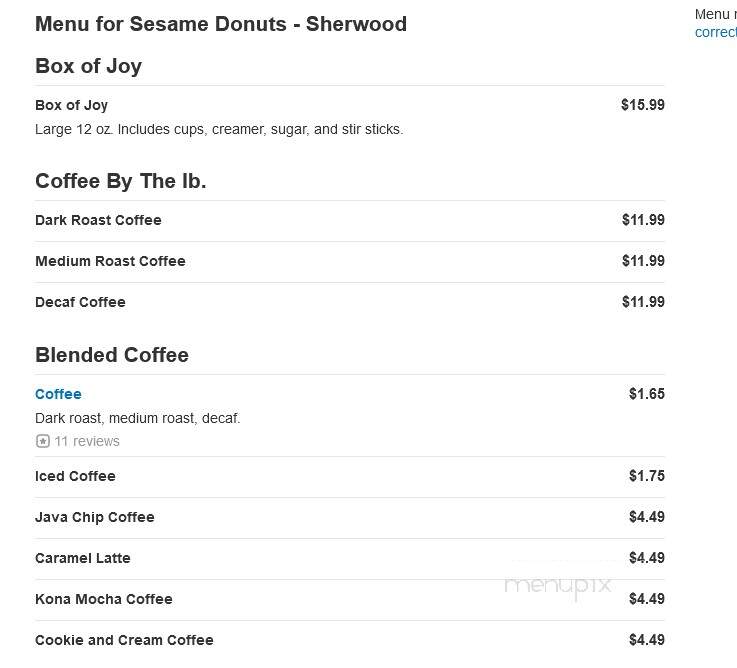
Task: Click the Kona Mocha Coffee item
Action: pyautogui.click(x=104, y=599)
